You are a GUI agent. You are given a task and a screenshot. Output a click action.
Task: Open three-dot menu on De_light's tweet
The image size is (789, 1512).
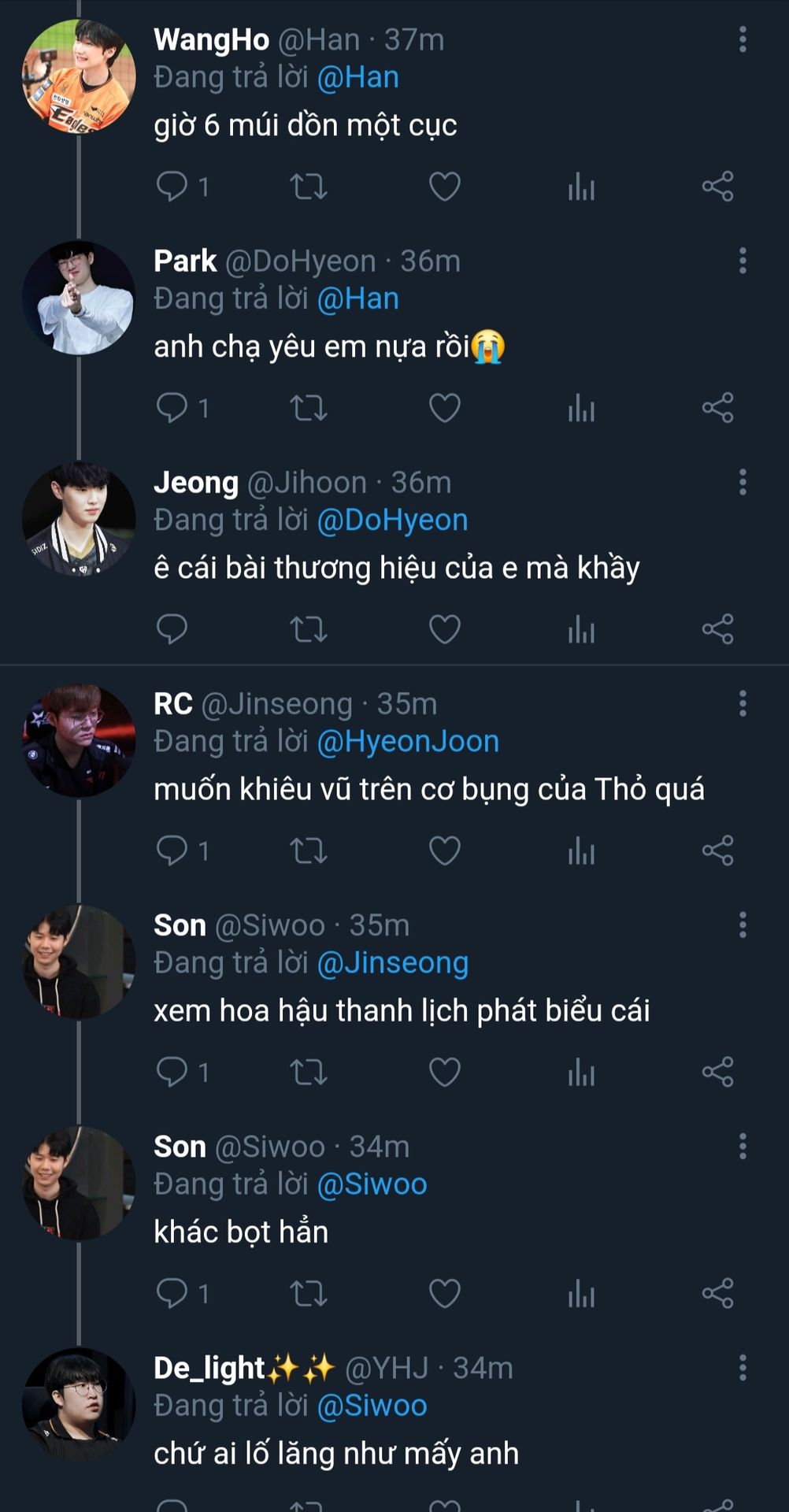click(x=743, y=1368)
